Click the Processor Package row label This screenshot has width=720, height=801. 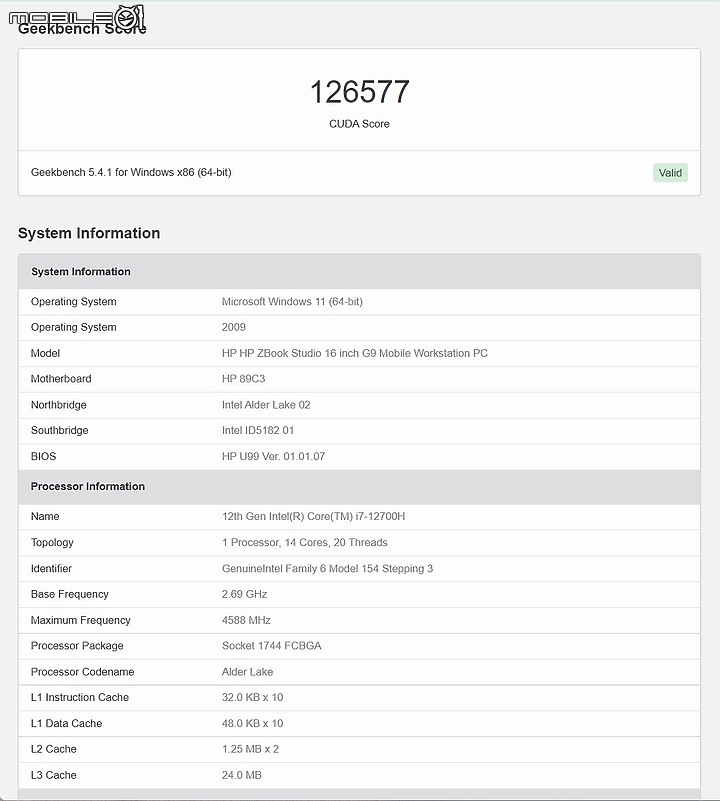[77, 645]
